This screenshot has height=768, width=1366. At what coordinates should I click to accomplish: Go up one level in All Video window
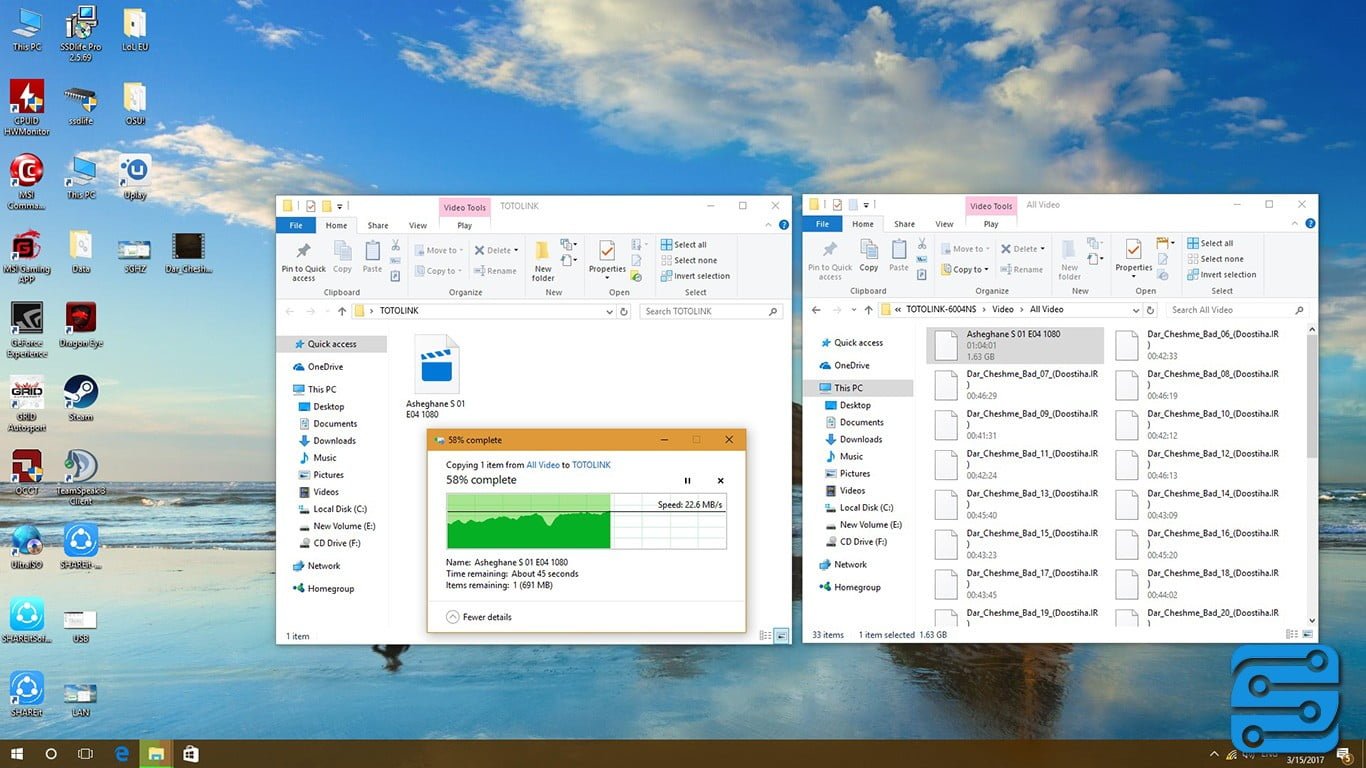pos(868,310)
